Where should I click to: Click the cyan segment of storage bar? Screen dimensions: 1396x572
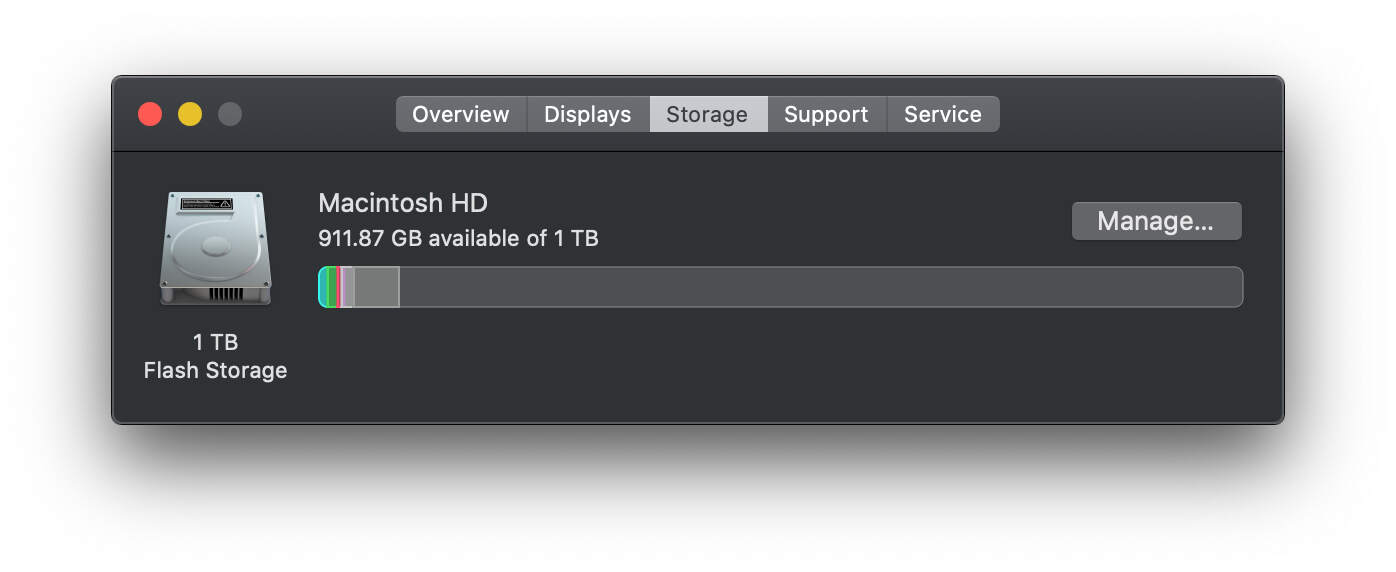click(323, 287)
